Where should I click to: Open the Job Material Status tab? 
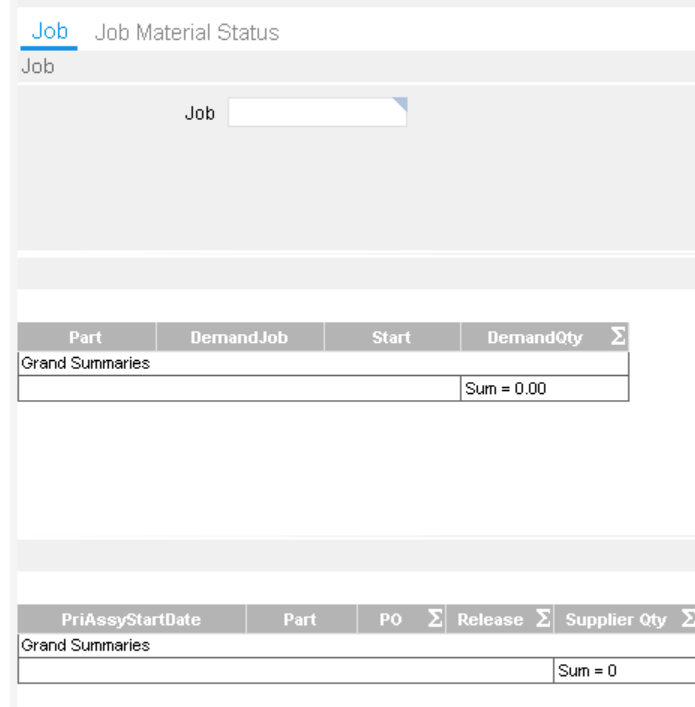click(x=186, y=33)
